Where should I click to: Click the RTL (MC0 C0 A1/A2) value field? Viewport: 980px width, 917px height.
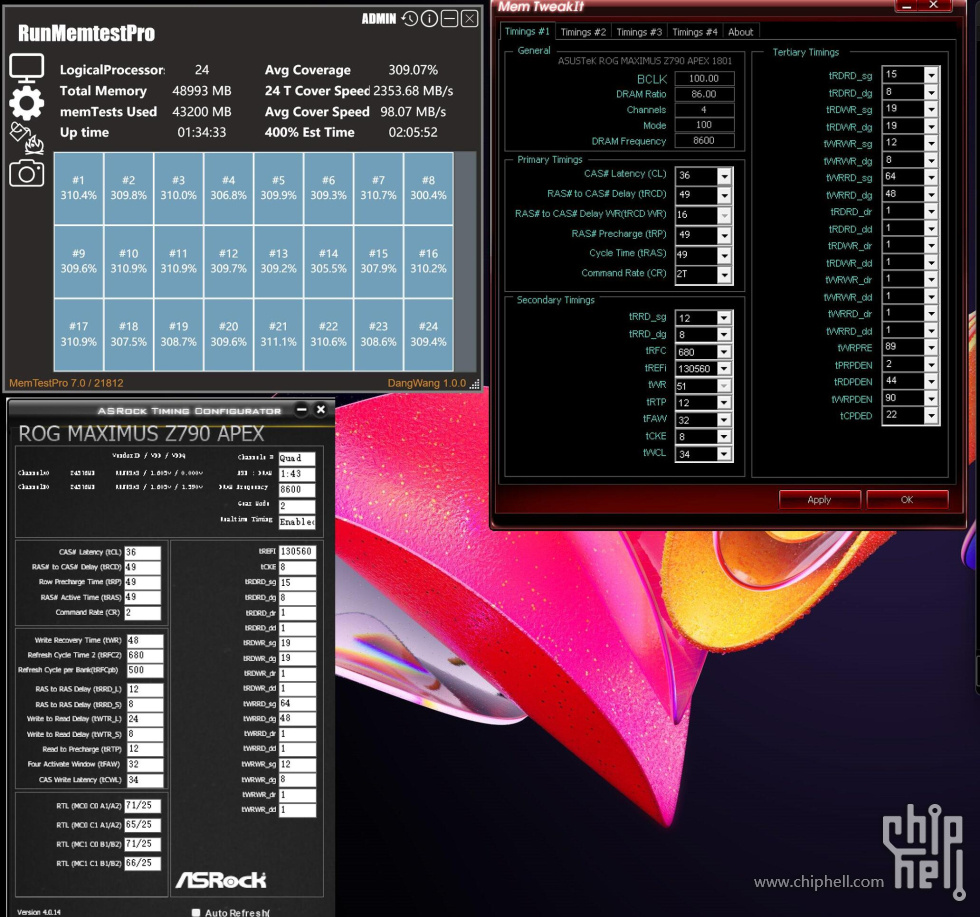142,806
